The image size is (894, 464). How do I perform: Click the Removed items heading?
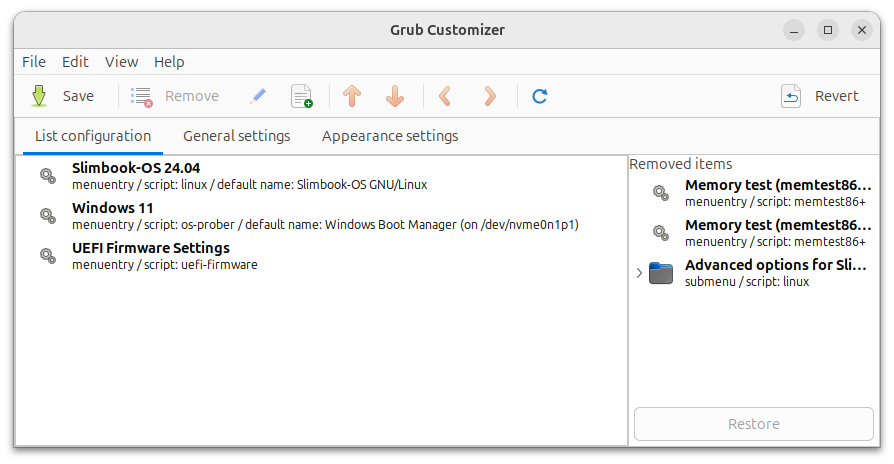(681, 164)
